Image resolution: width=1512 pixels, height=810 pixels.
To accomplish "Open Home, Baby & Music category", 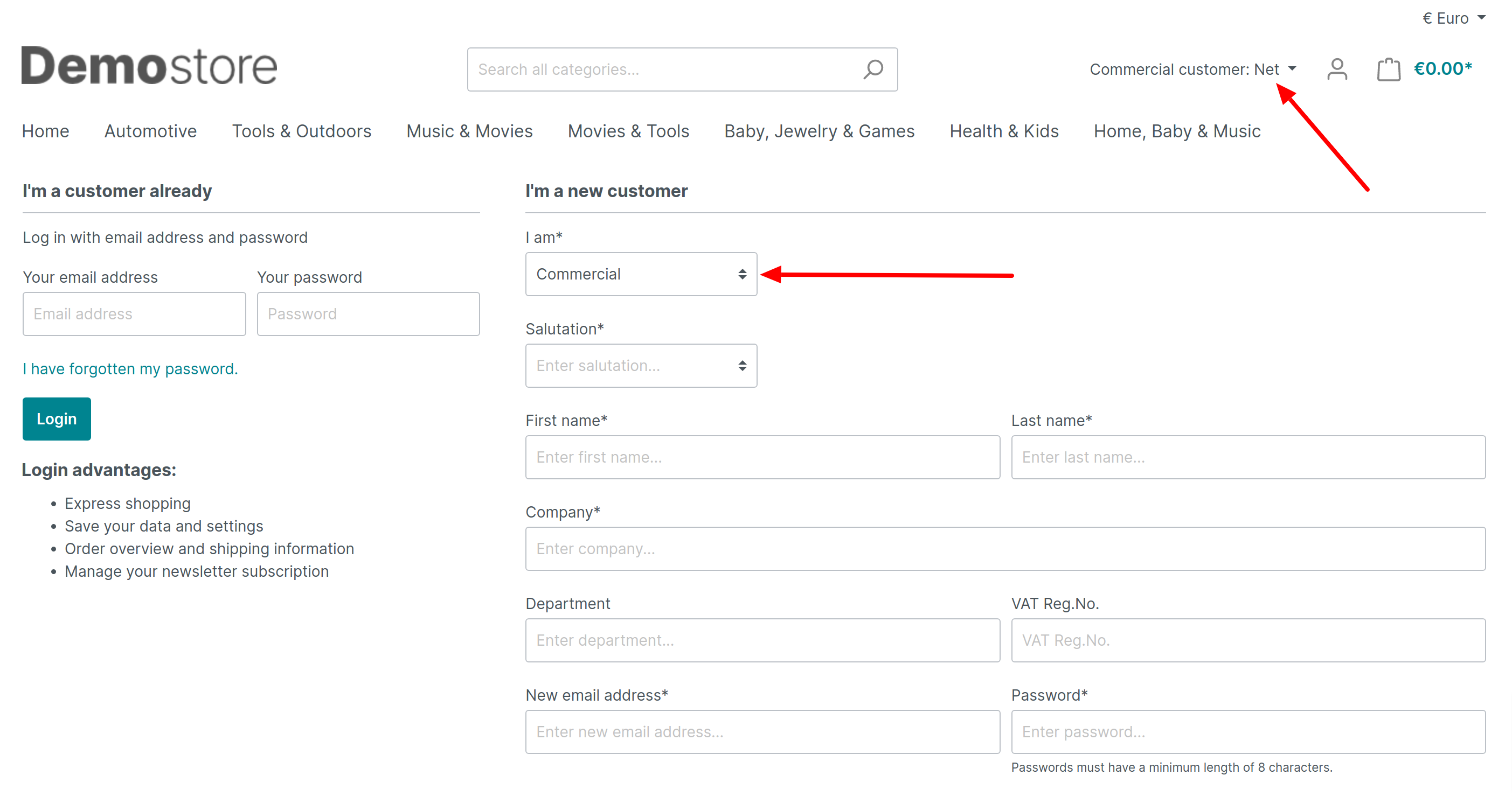I will (x=1176, y=131).
